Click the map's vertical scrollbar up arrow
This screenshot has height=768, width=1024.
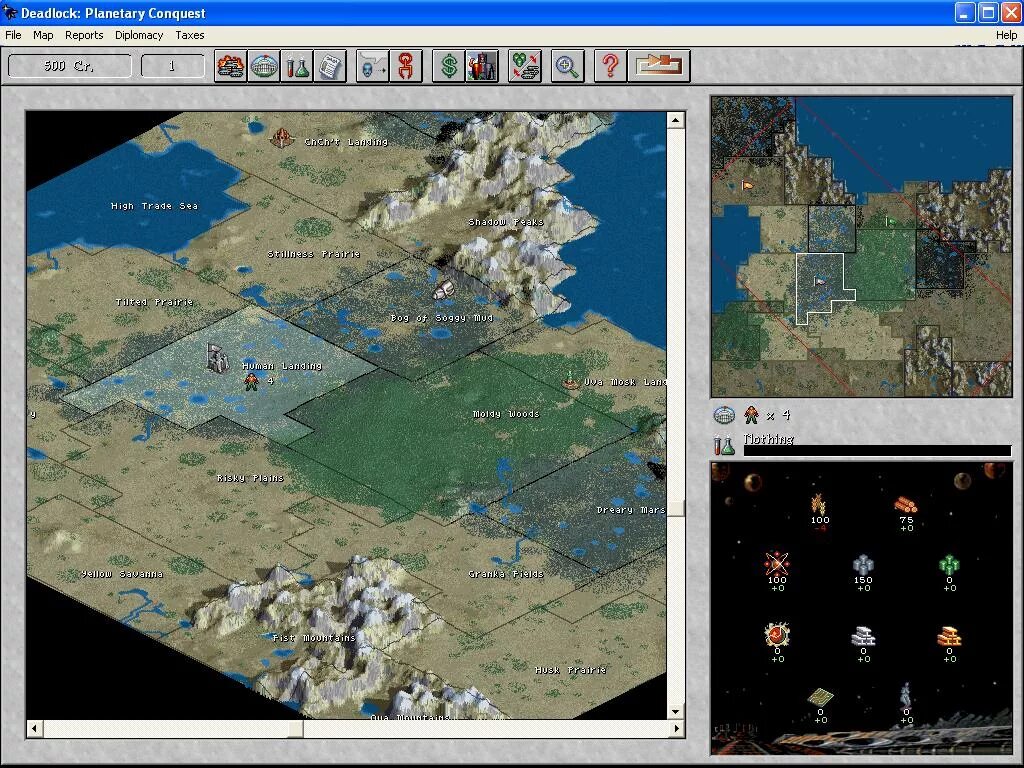pos(675,120)
